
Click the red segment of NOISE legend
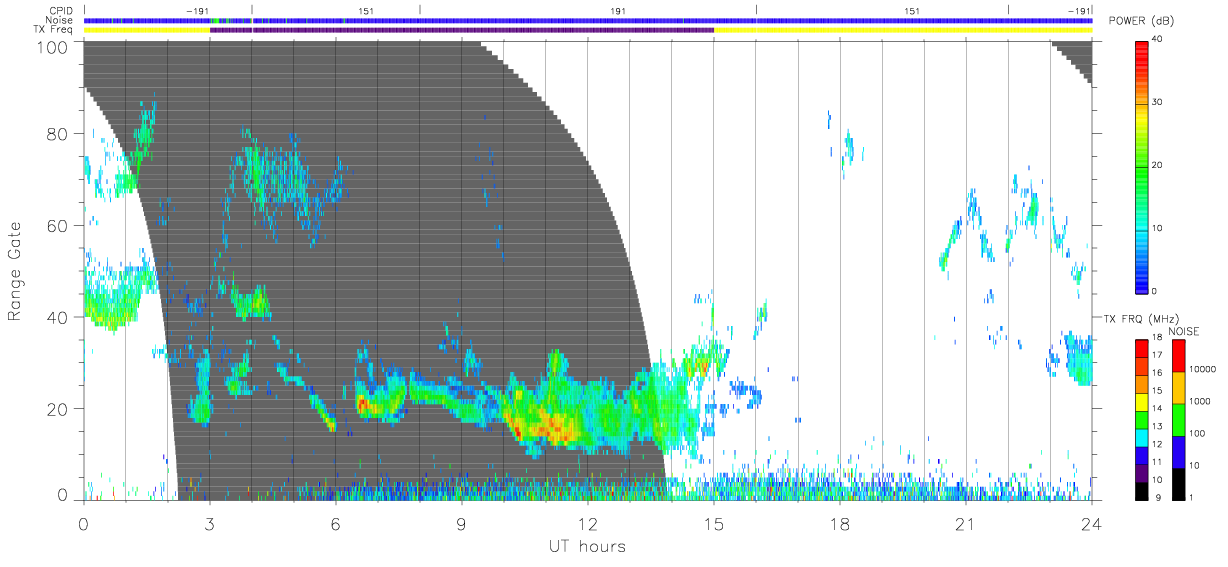1179,354
